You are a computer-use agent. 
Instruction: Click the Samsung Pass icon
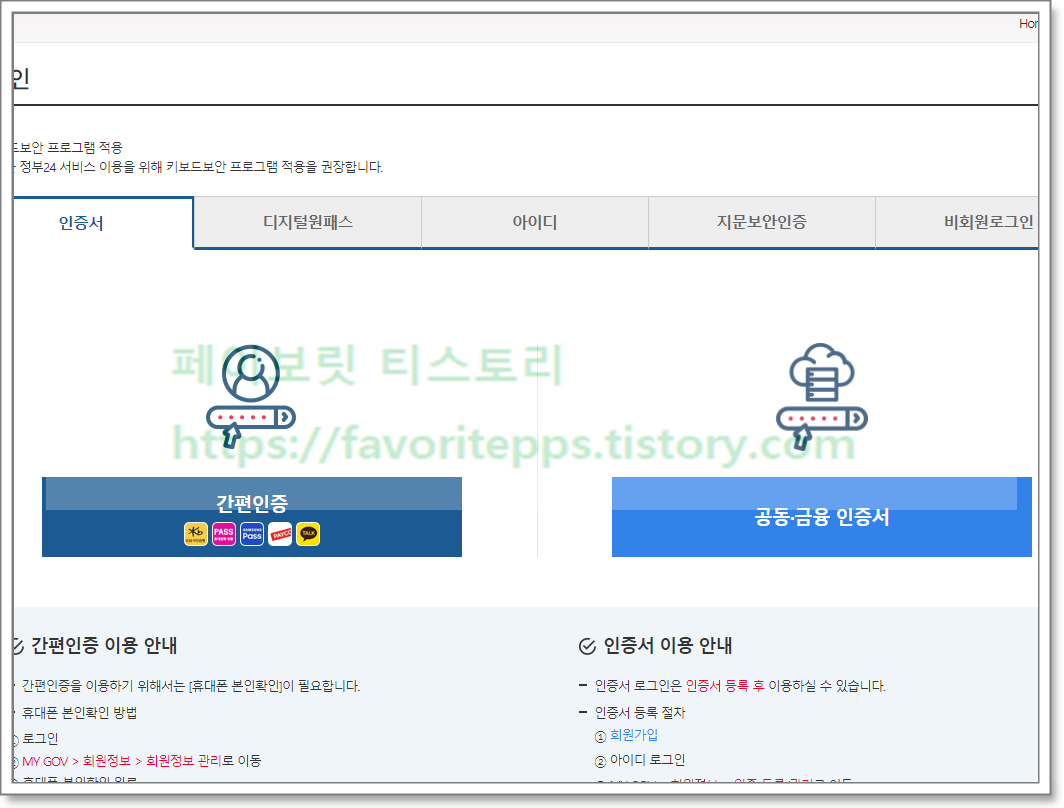pos(252,534)
